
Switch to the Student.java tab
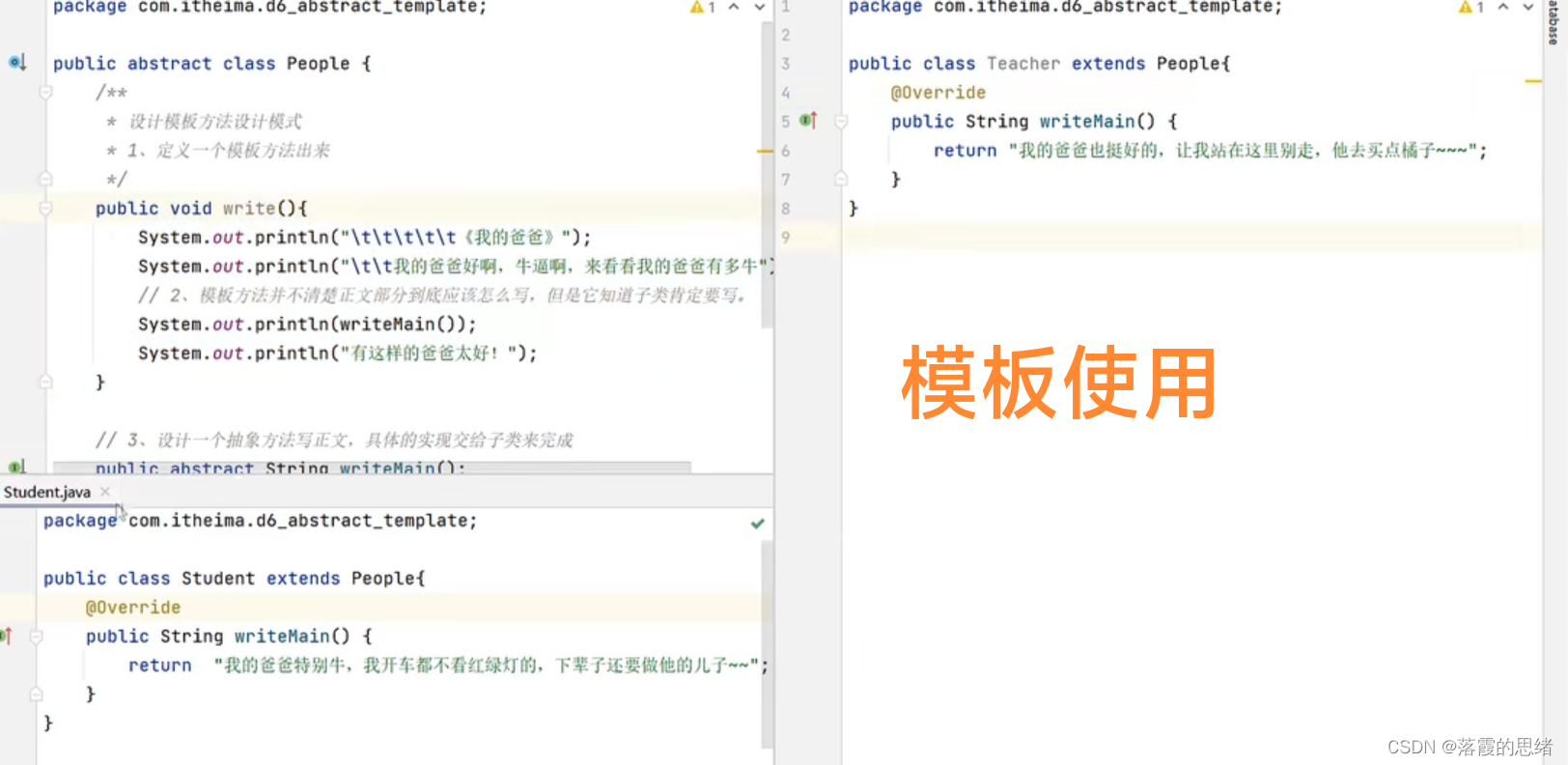47,492
